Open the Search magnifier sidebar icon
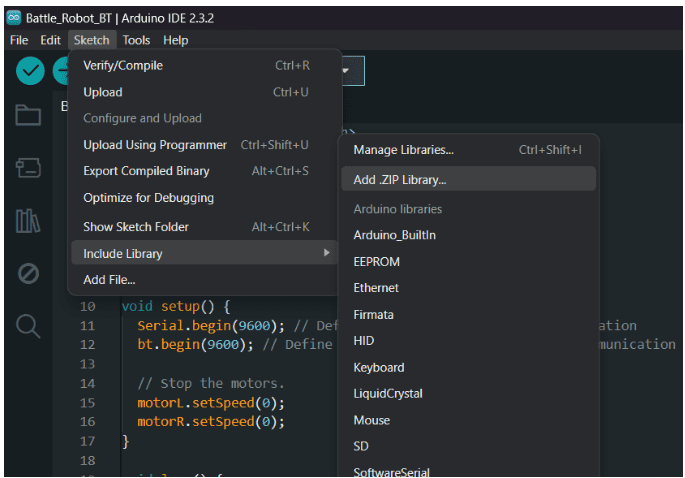Viewport: 685px width, 478px height. coord(28,326)
